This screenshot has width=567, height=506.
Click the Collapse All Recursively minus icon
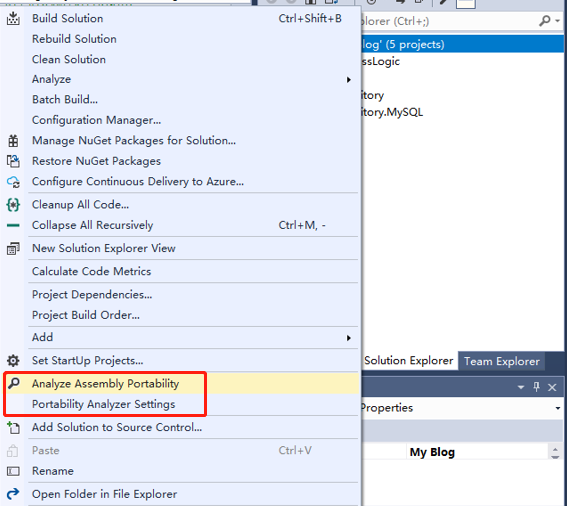click(13, 225)
